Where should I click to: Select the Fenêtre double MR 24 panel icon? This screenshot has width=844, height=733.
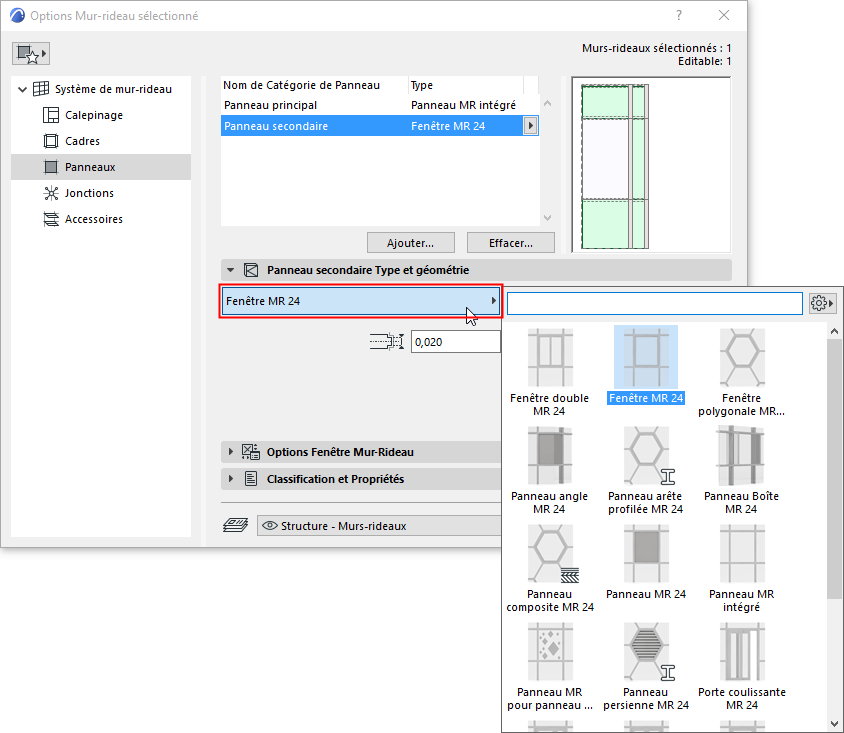(x=550, y=357)
